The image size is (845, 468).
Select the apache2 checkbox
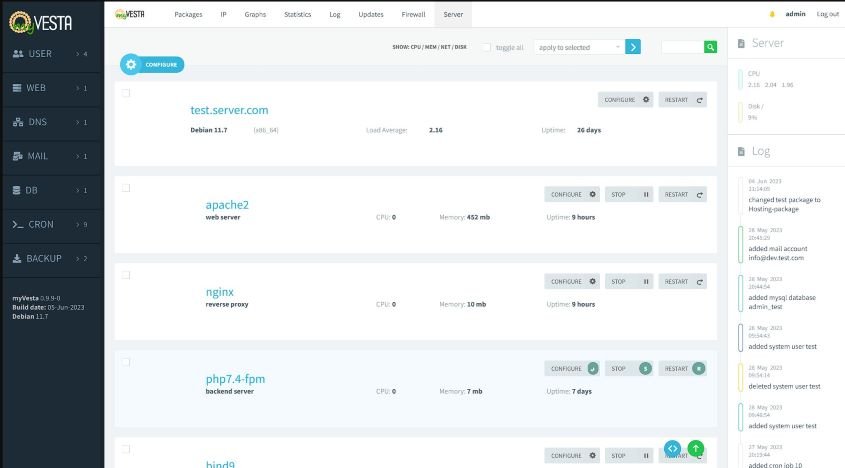click(x=126, y=188)
